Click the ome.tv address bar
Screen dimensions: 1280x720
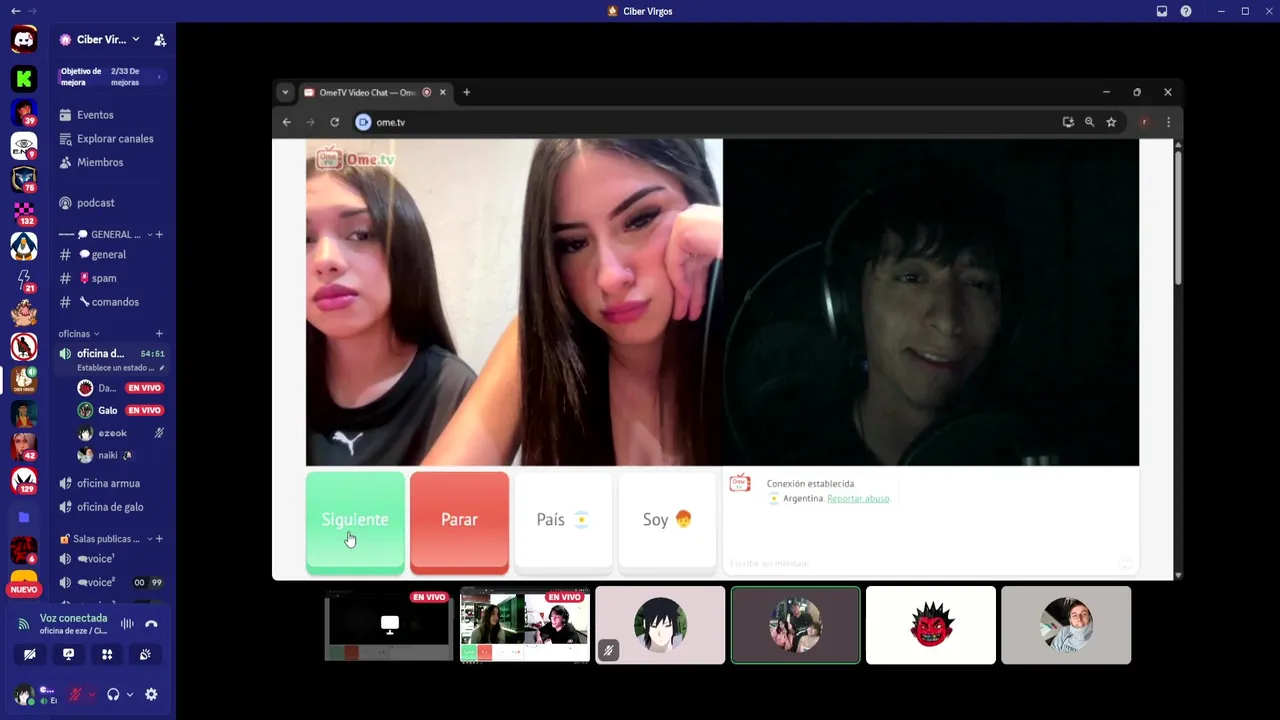point(700,122)
